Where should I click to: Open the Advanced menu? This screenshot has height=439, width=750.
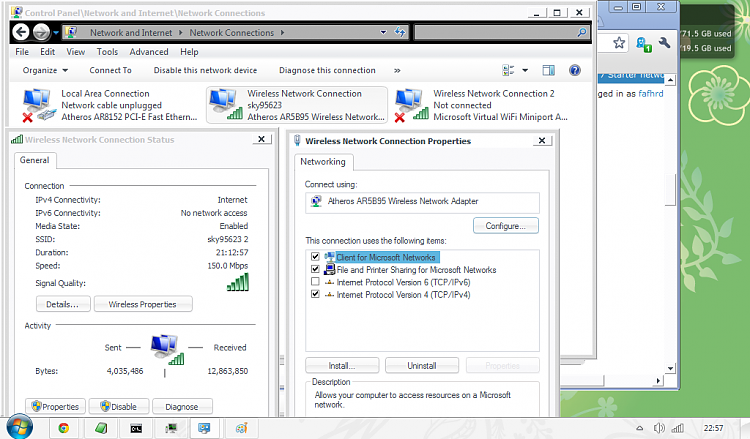(149, 52)
